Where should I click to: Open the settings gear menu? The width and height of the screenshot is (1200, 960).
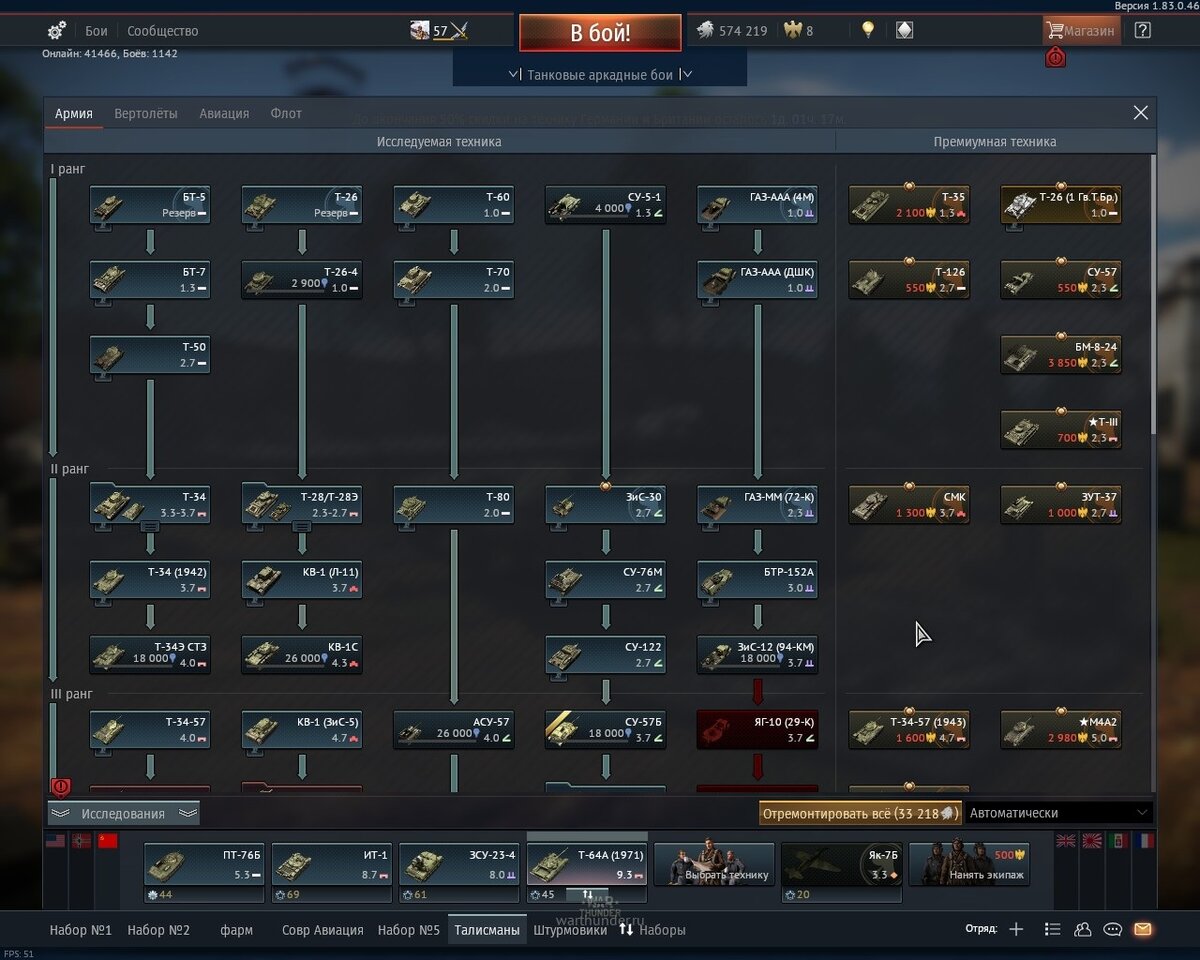click(57, 30)
